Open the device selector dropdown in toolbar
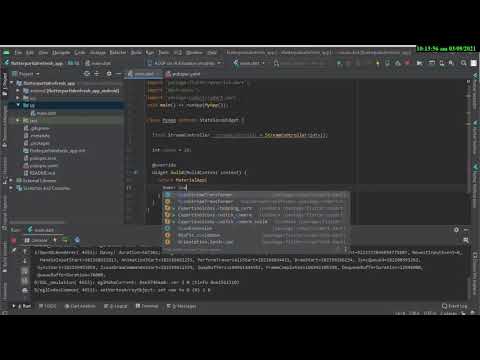Viewport: 480px width, 360px height. click(x=184, y=63)
